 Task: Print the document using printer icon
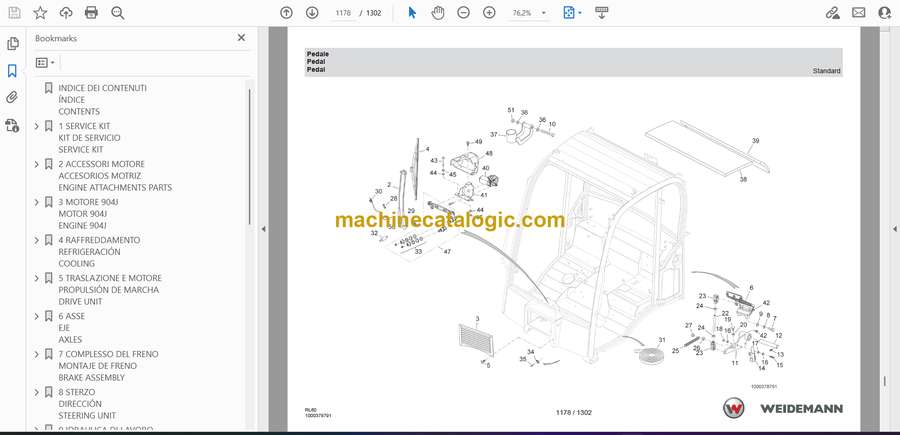92,13
